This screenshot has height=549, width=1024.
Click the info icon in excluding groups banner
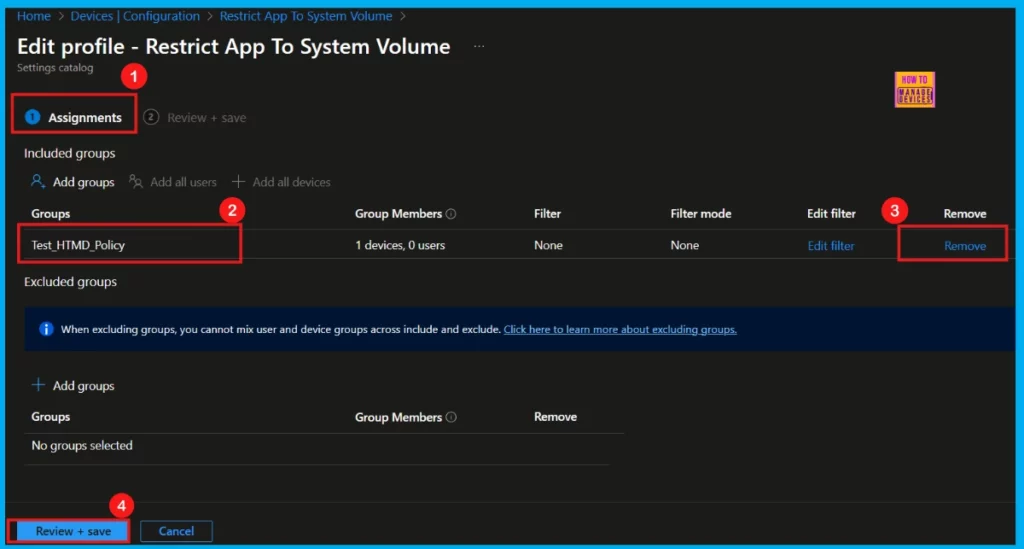coord(46,329)
